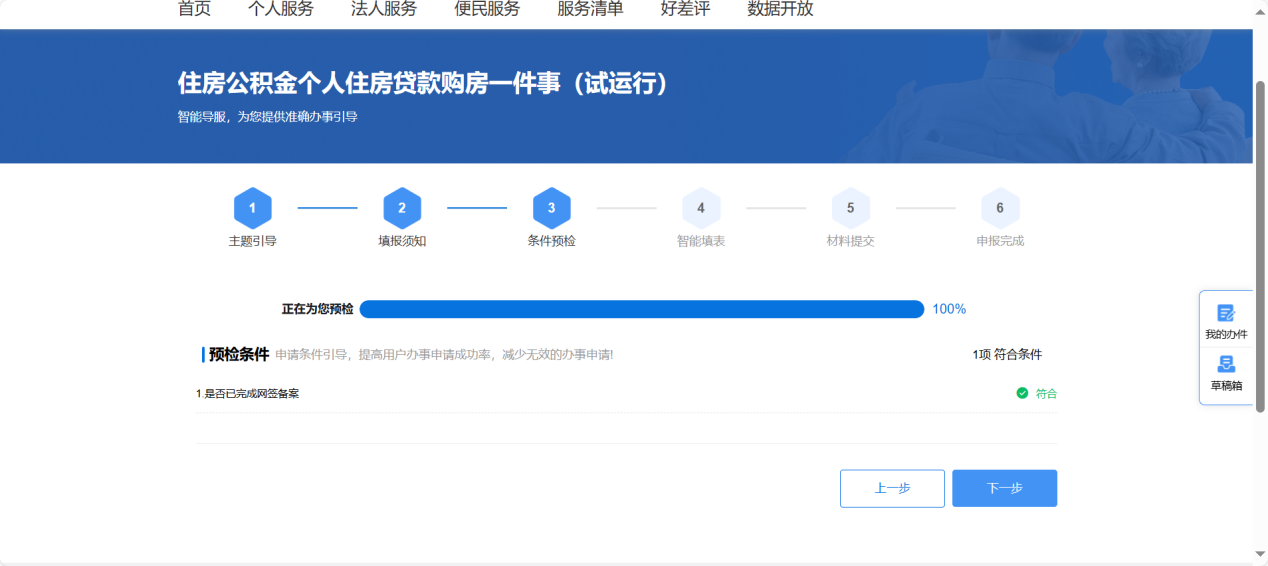Select the 材料提交 step label

851,241
